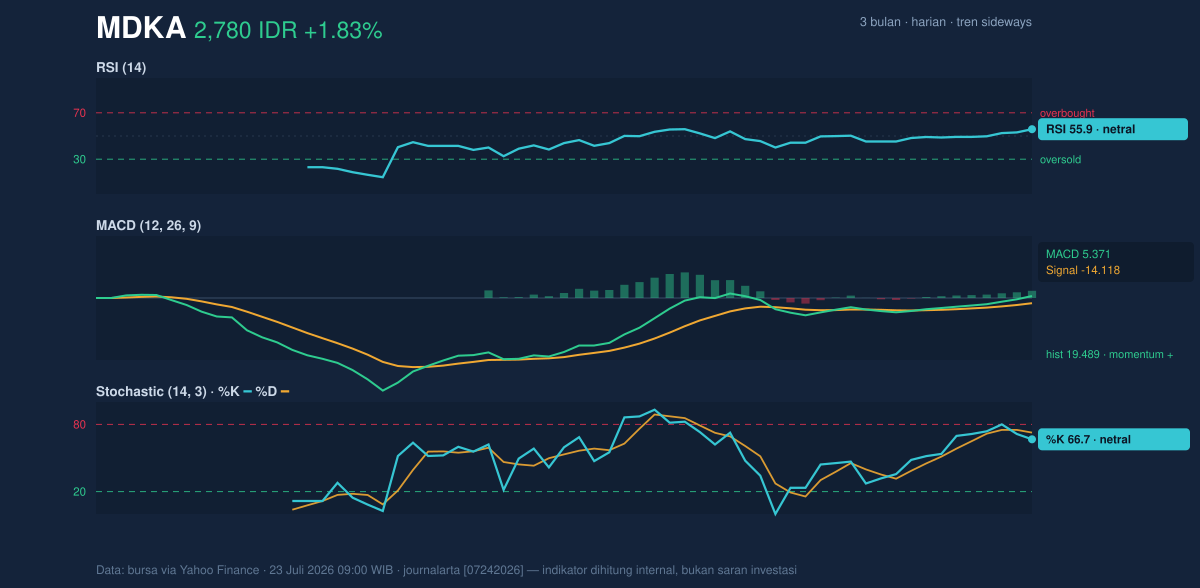
Task: Click the MDKA ticker title
Action: [x=140, y=29]
